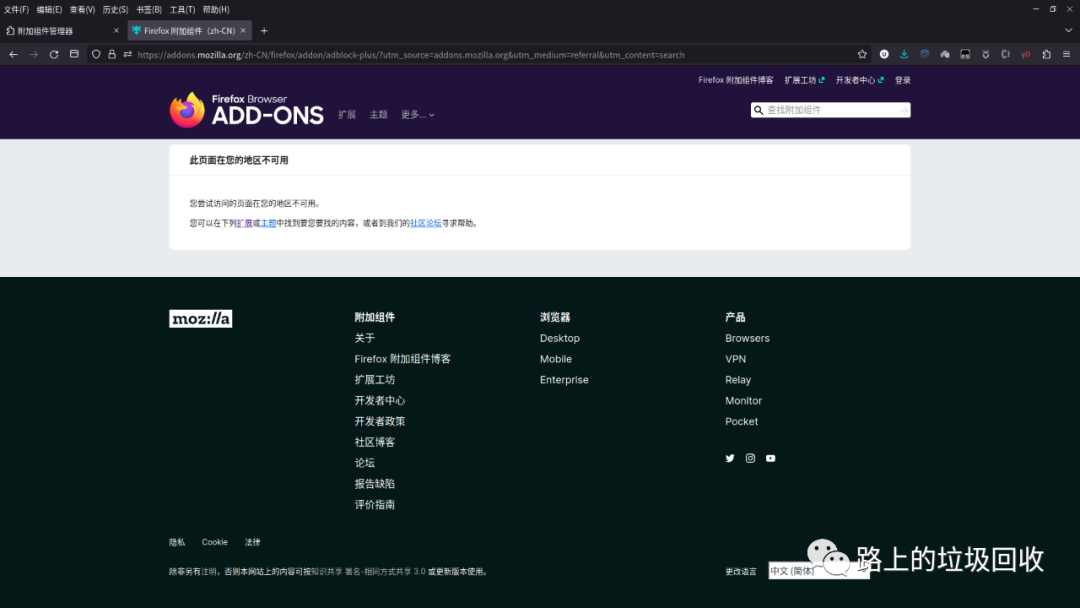Open the Extensions puzzle-piece menu
1080x608 pixels.
point(1046,54)
